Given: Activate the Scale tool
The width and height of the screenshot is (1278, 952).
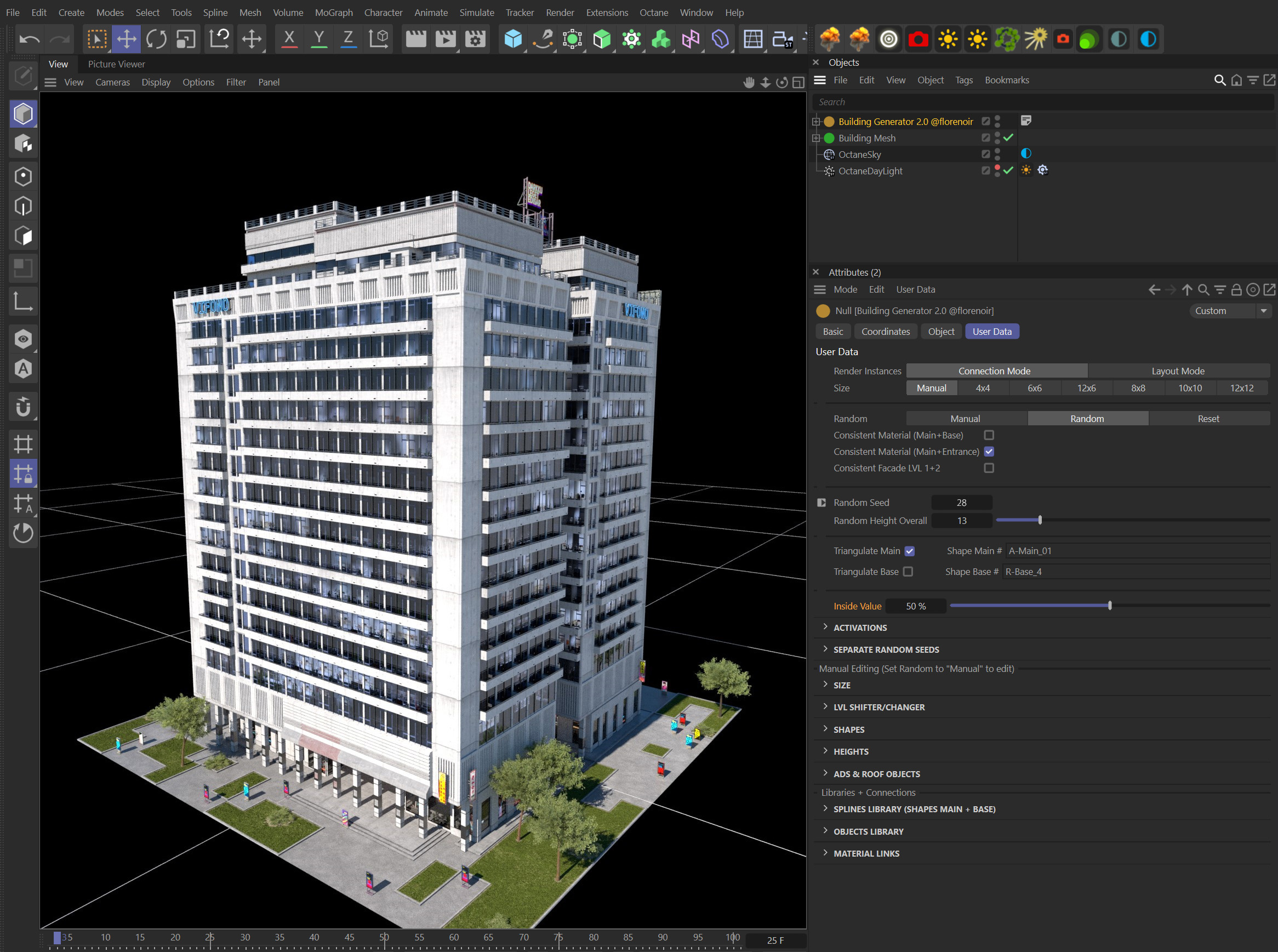Looking at the screenshot, I should (186, 38).
